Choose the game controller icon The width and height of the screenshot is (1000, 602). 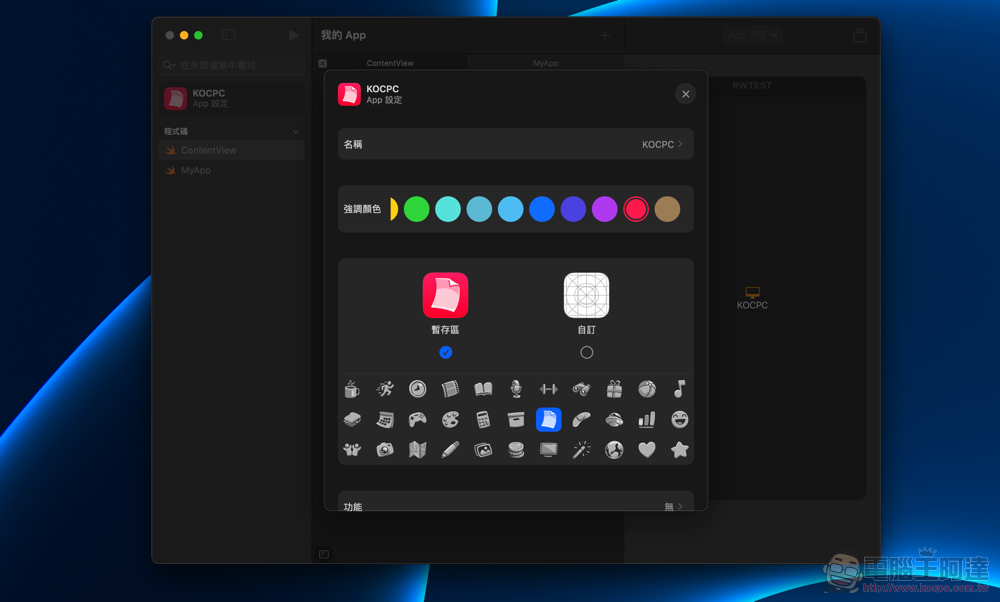tap(418, 420)
